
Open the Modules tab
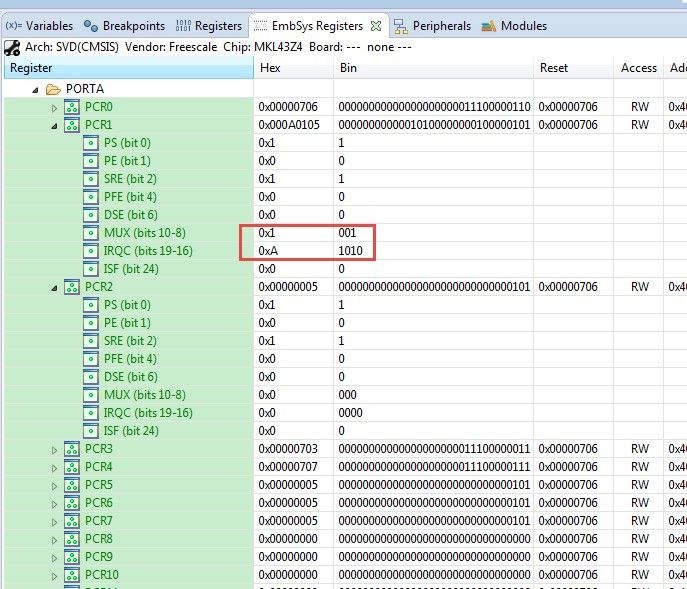(514, 26)
